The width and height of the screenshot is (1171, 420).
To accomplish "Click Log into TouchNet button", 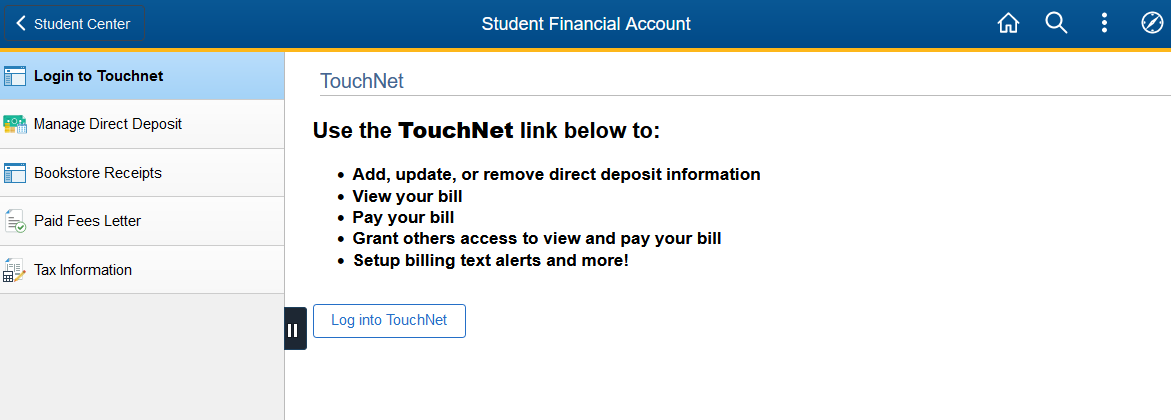I will coord(389,321).
